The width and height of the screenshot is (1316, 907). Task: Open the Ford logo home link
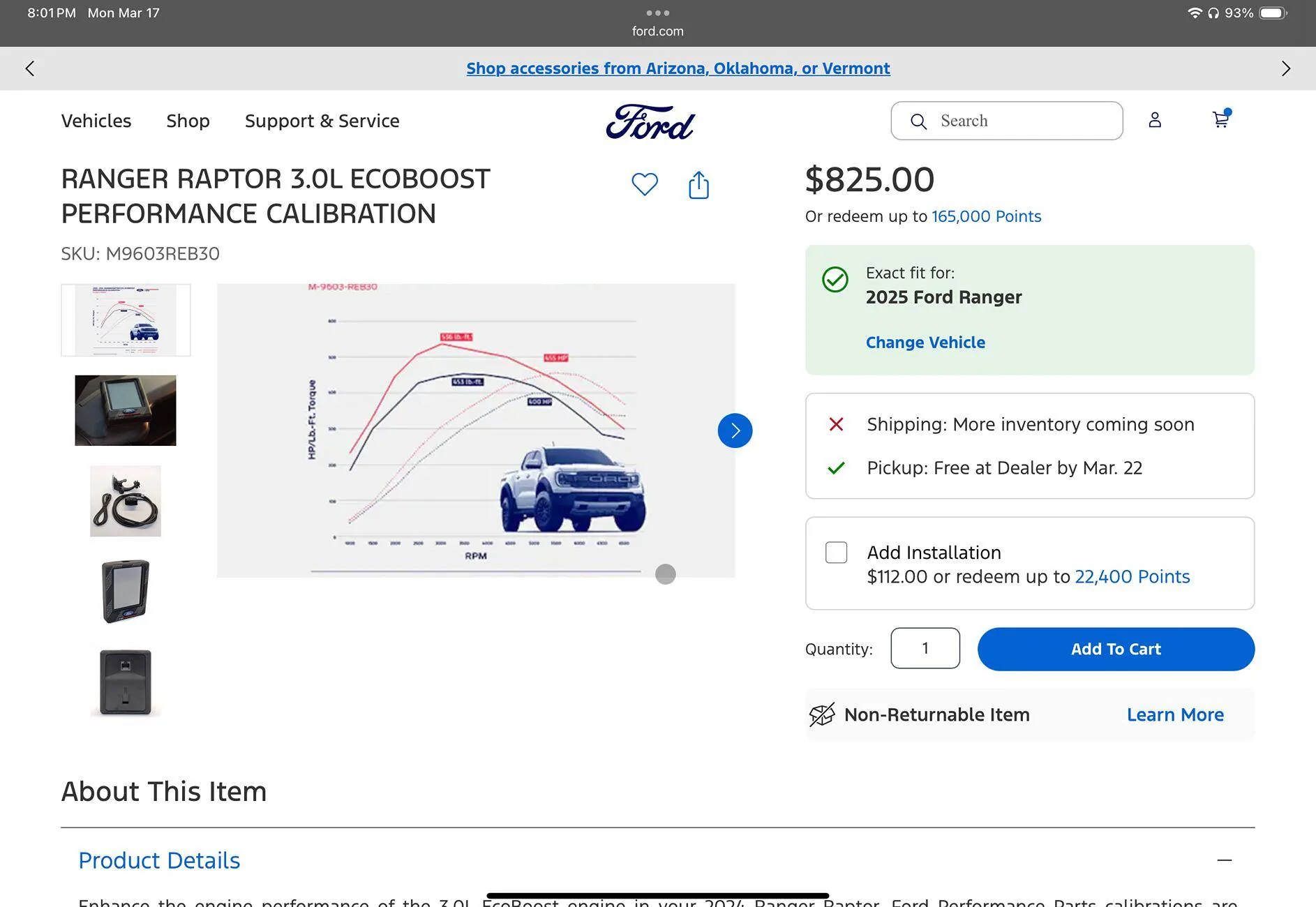(x=650, y=122)
